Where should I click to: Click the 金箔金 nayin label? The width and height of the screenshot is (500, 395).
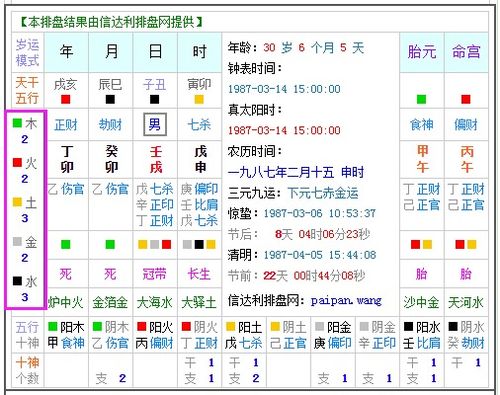tap(110, 303)
